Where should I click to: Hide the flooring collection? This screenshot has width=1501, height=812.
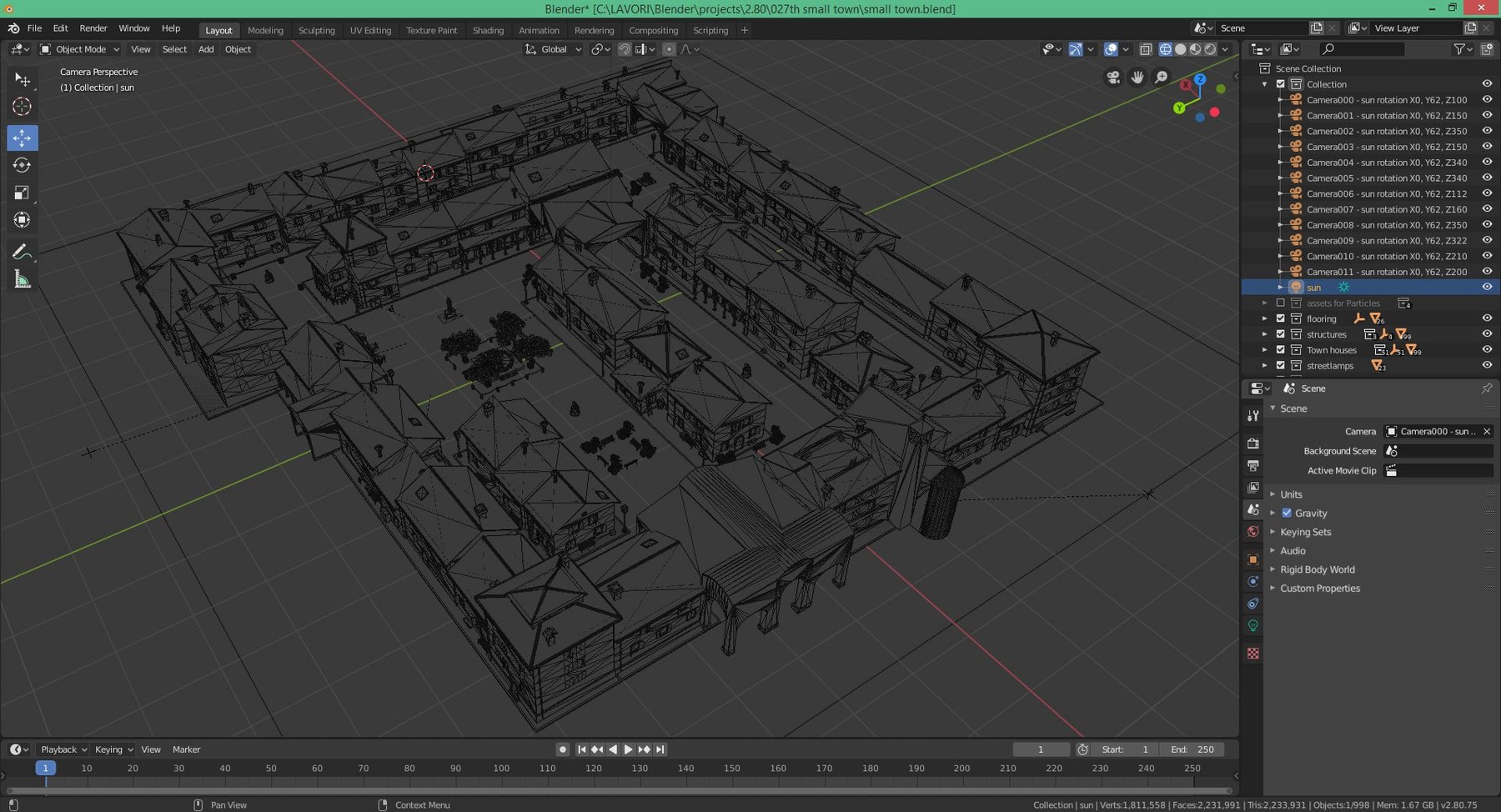click(x=1487, y=318)
